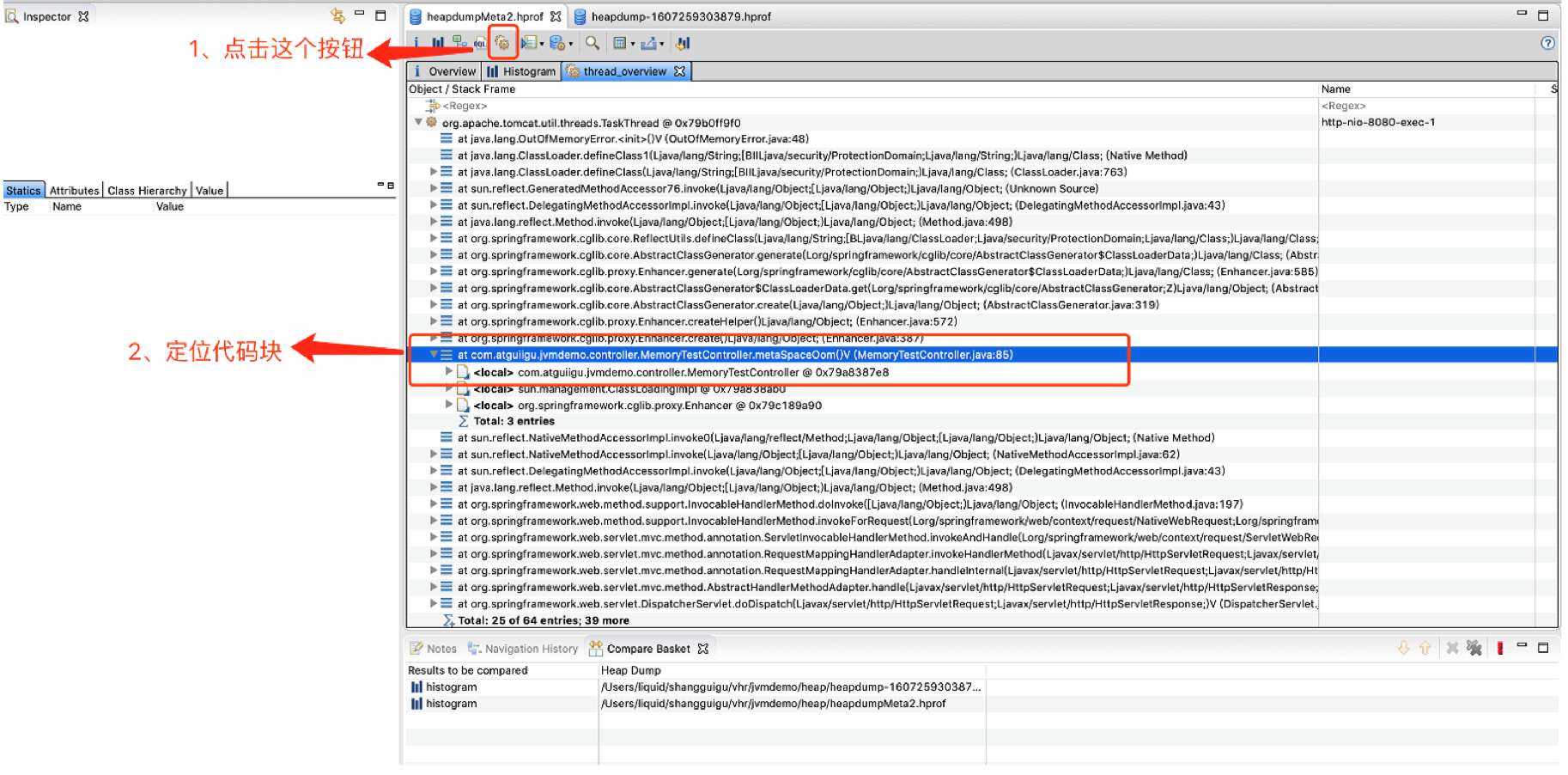This screenshot has width=1568, height=775.
Task: Click the histogram bar chart toolbar icon
Action: [x=438, y=43]
